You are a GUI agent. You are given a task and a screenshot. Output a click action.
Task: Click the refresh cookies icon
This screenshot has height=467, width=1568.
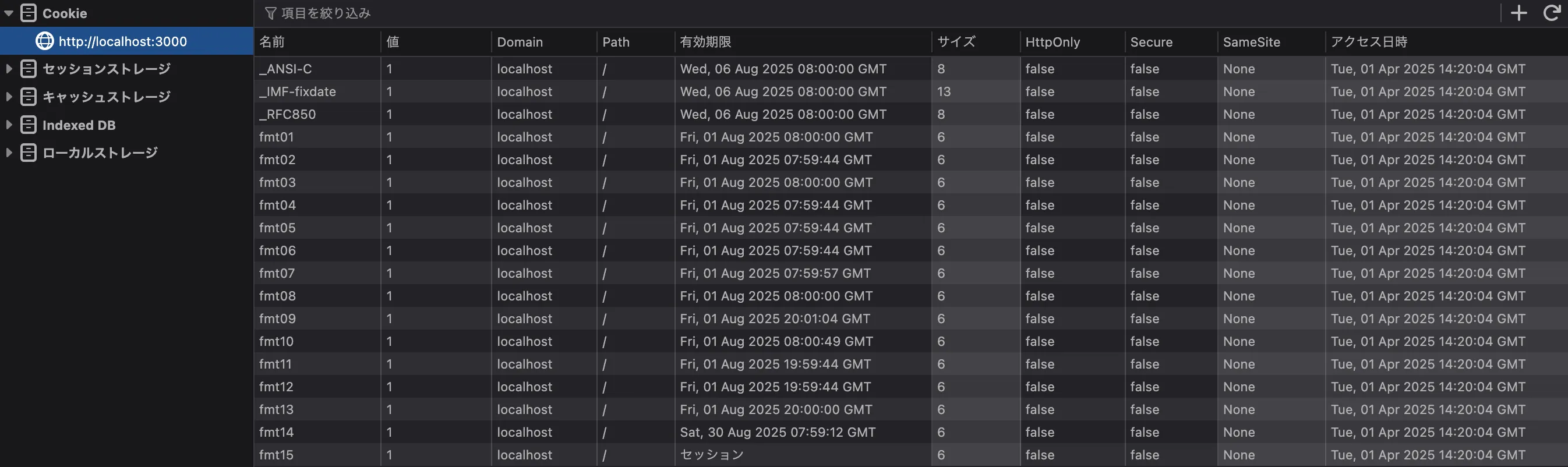click(x=1552, y=13)
